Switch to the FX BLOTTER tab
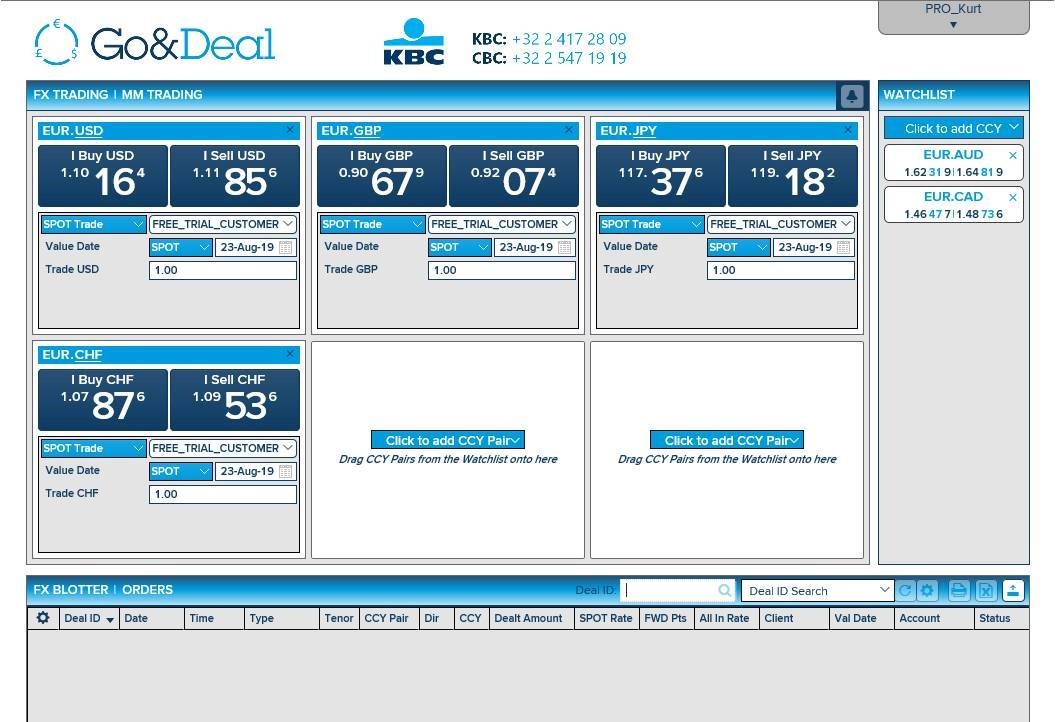 pyautogui.click(x=71, y=589)
